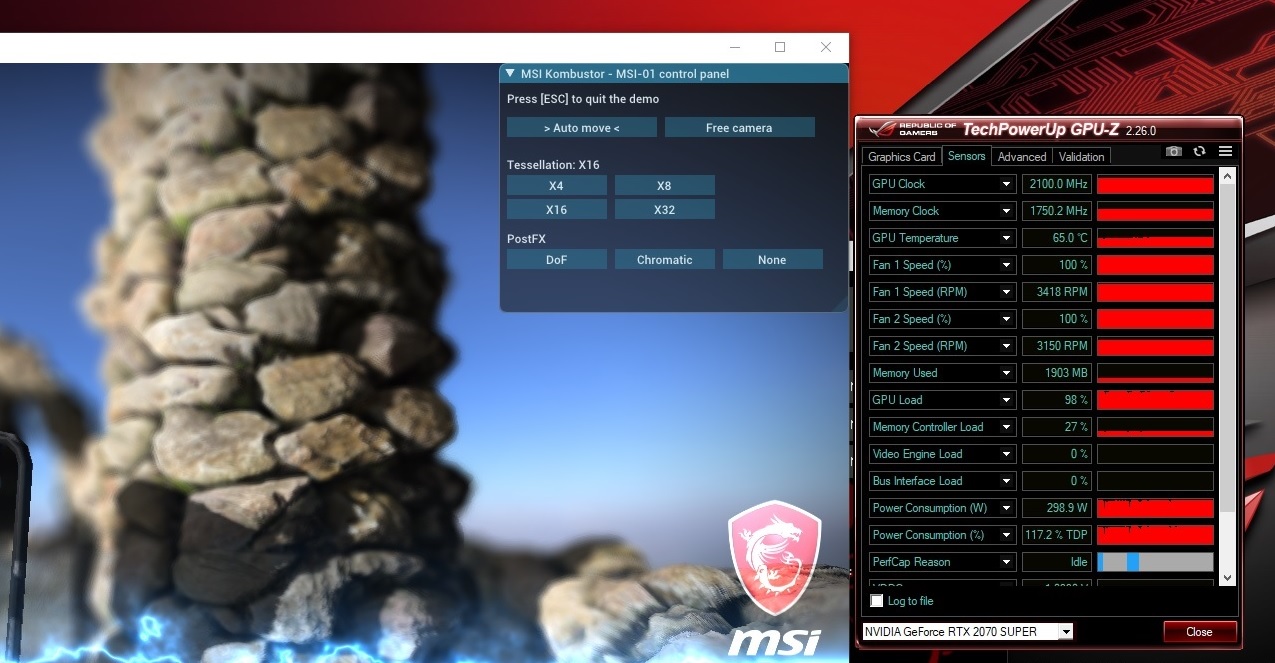The height and width of the screenshot is (663, 1275).
Task: Open the NVIDIA GeForce RTX 2070 SUPER selector
Action: coord(967,632)
